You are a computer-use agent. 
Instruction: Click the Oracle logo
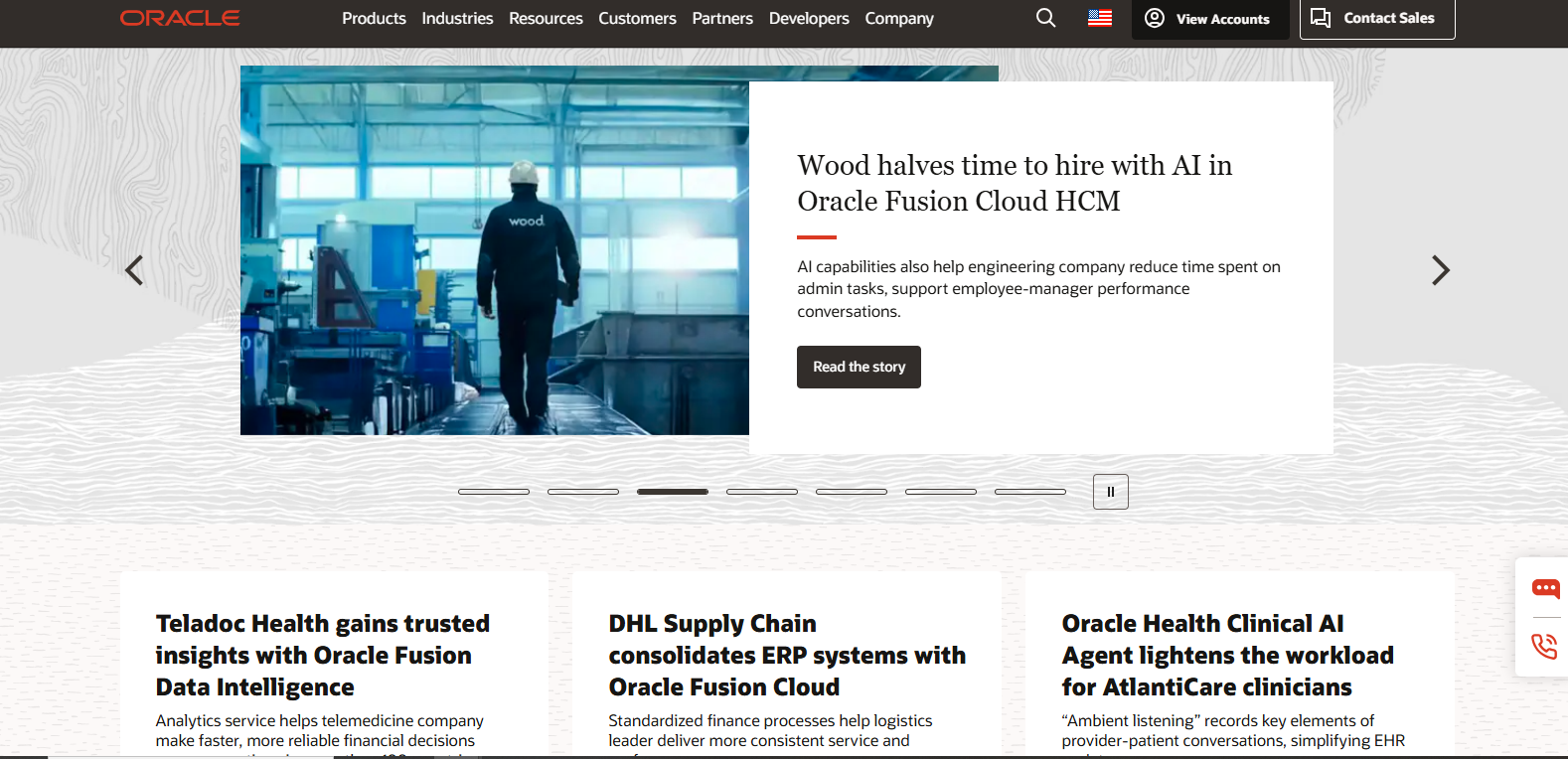click(x=180, y=18)
